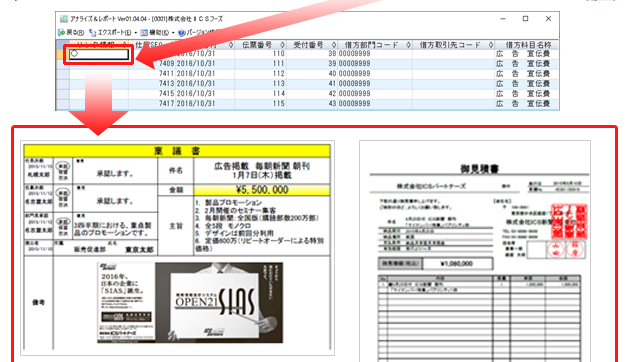Click the 戻る back toolbar icon
This screenshot has width=630, height=362.
click(x=62, y=32)
